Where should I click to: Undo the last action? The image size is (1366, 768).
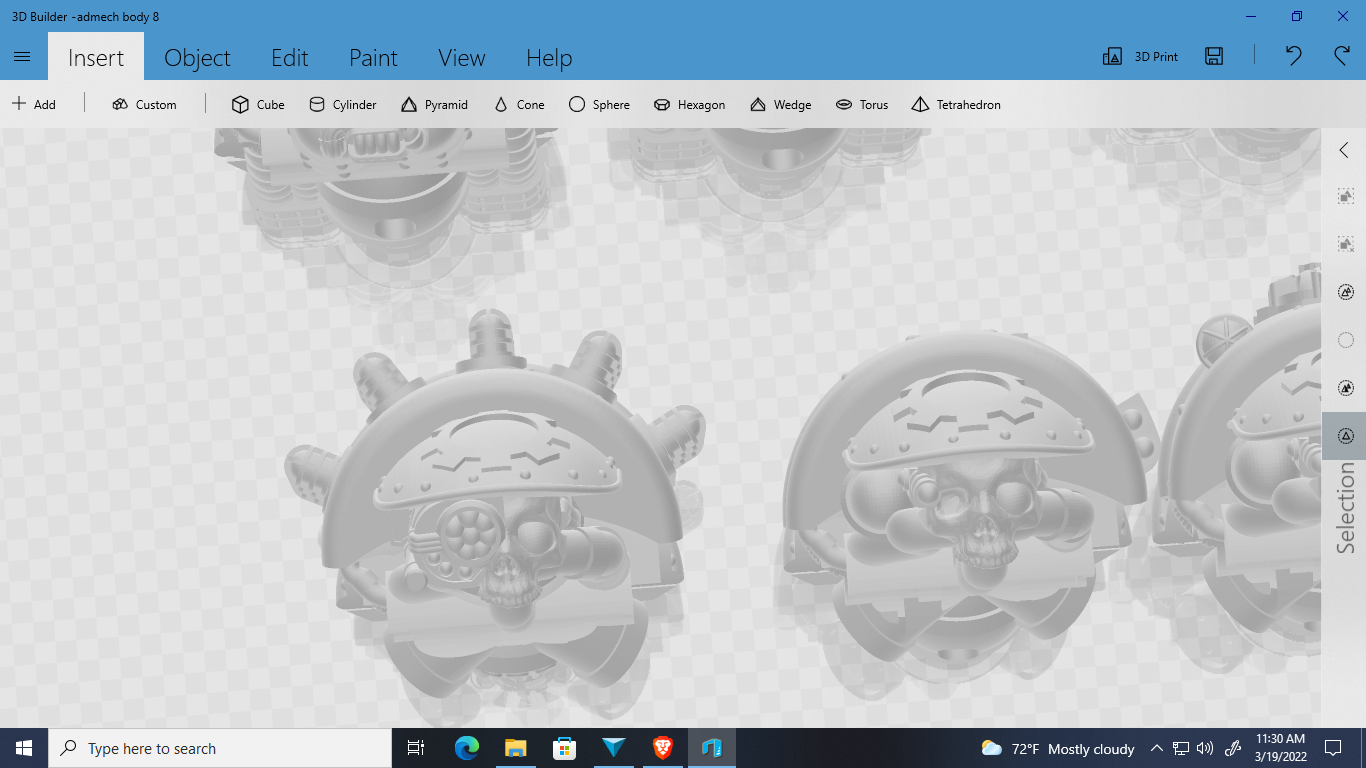(x=1294, y=56)
